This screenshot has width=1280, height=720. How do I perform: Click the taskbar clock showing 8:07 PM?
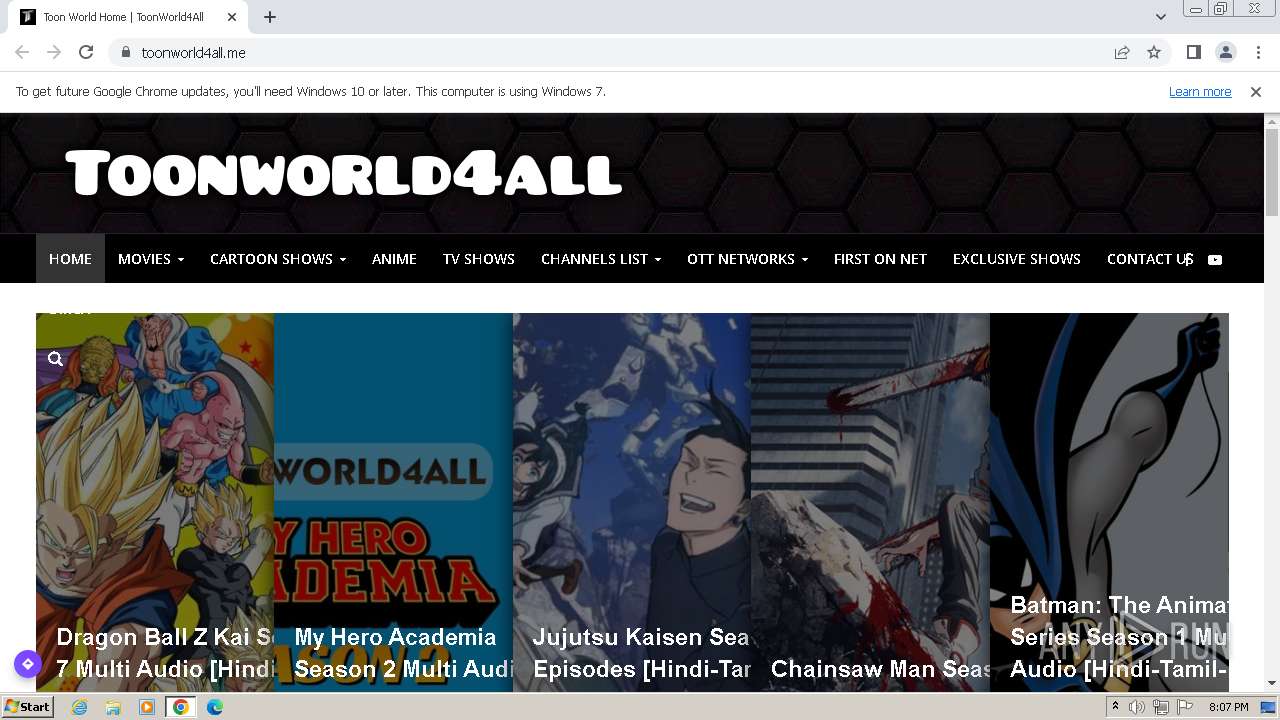pyautogui.click(x=1228, y=707)
